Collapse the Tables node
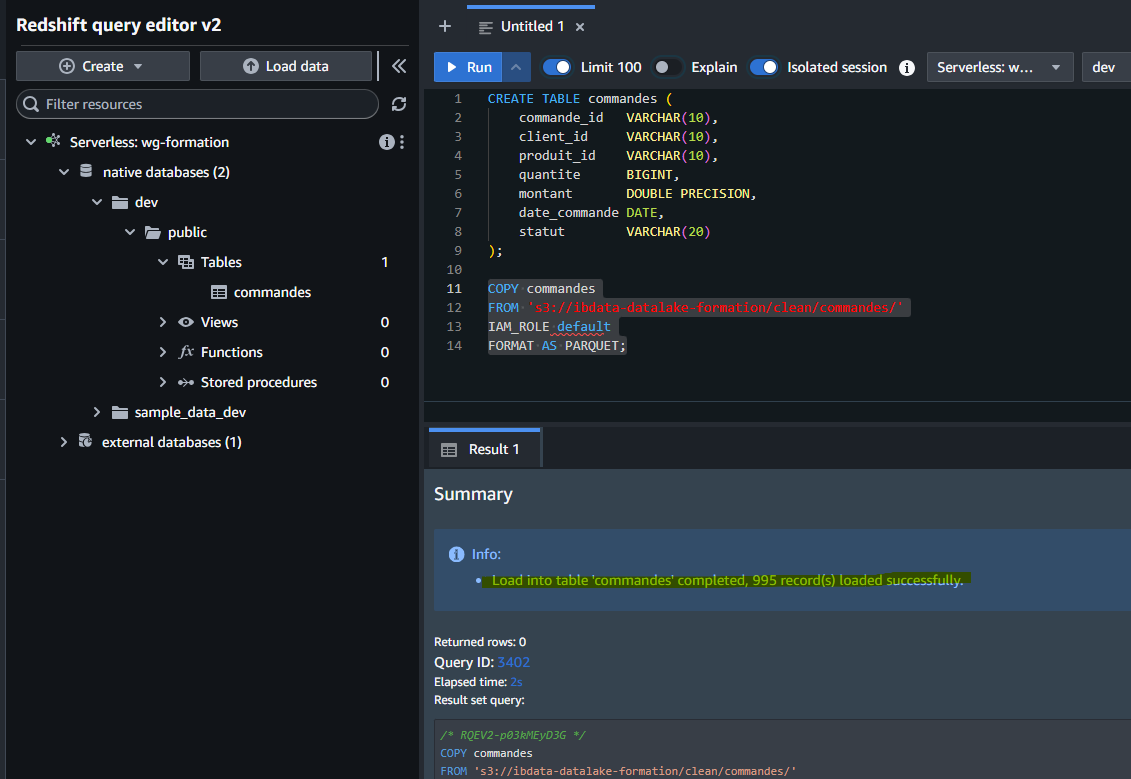The image size is (1131, 779). tap(163, 262)
